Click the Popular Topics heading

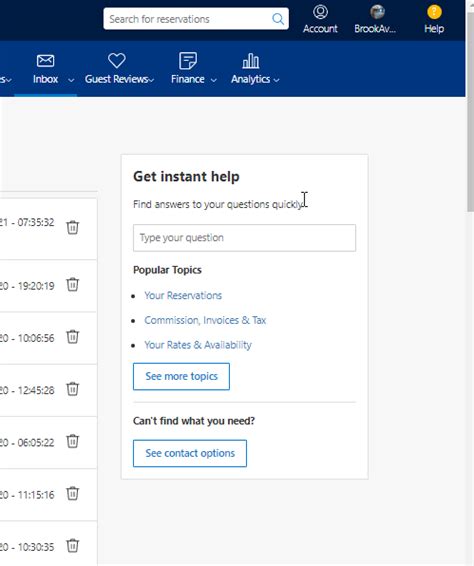pyautogui.click(x=167, y=270)
